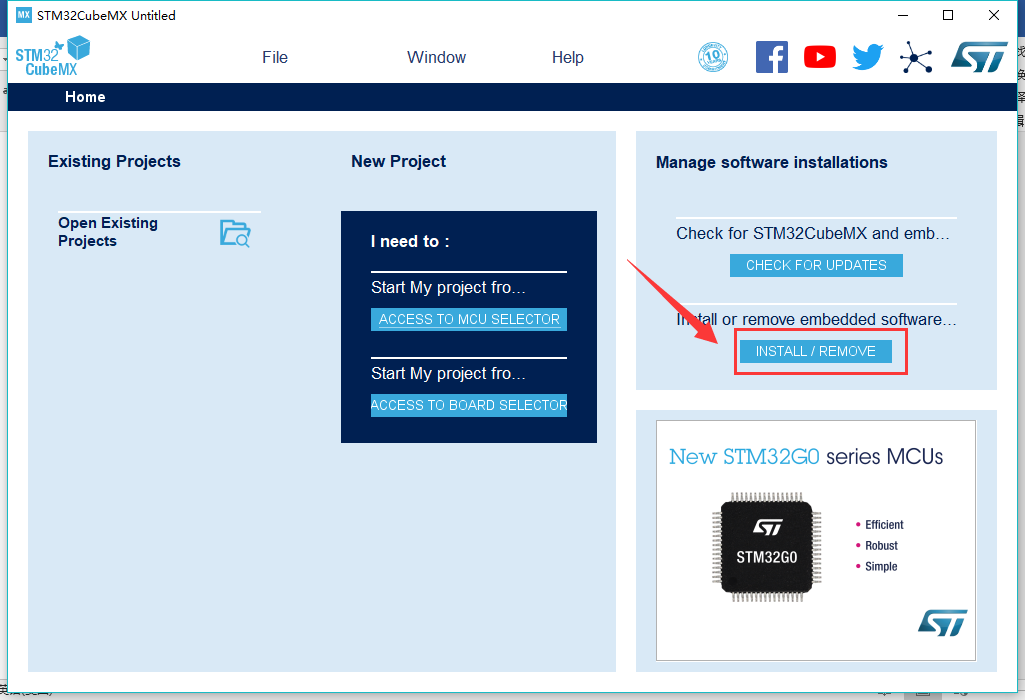This screenshot has width=1025, height=700.
Task: Click the 'Existing Projects' heading
Action: 114,161
